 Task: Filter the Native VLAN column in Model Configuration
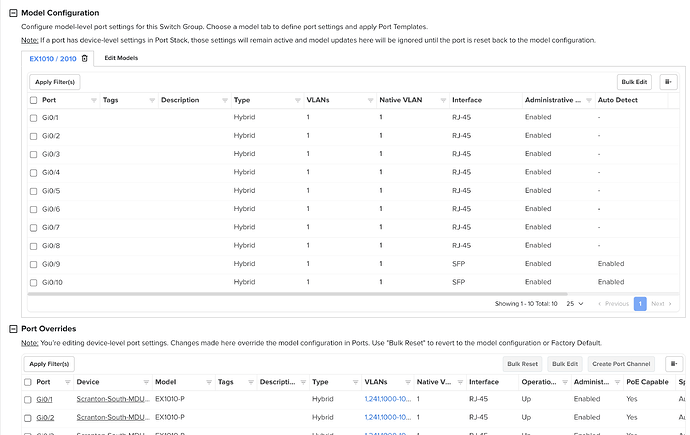[x=443, y=100]
